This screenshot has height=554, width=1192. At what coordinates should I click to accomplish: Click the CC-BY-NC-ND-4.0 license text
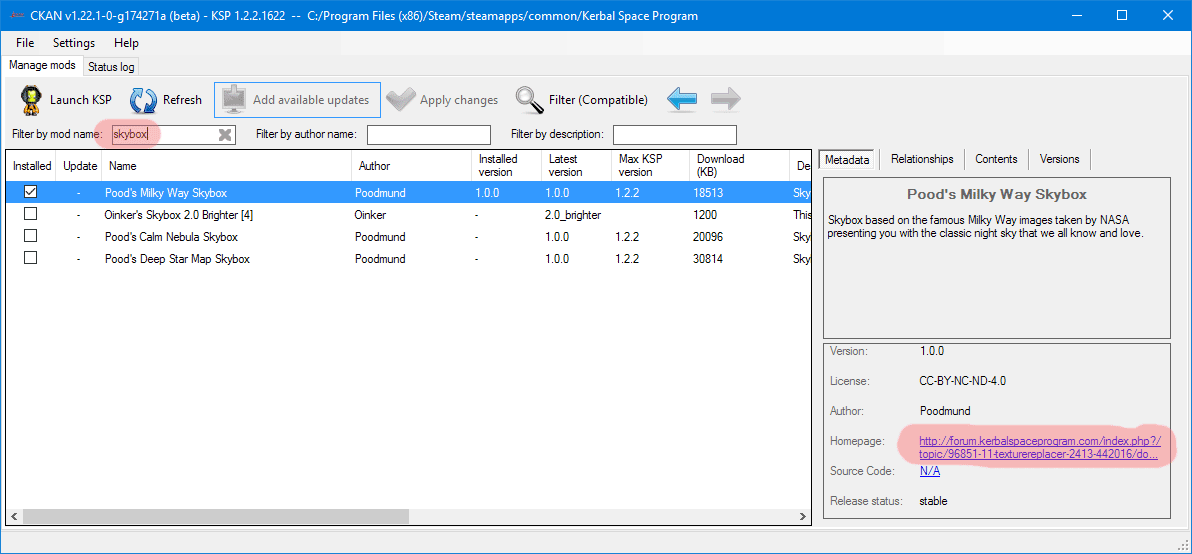click(962, 381)
